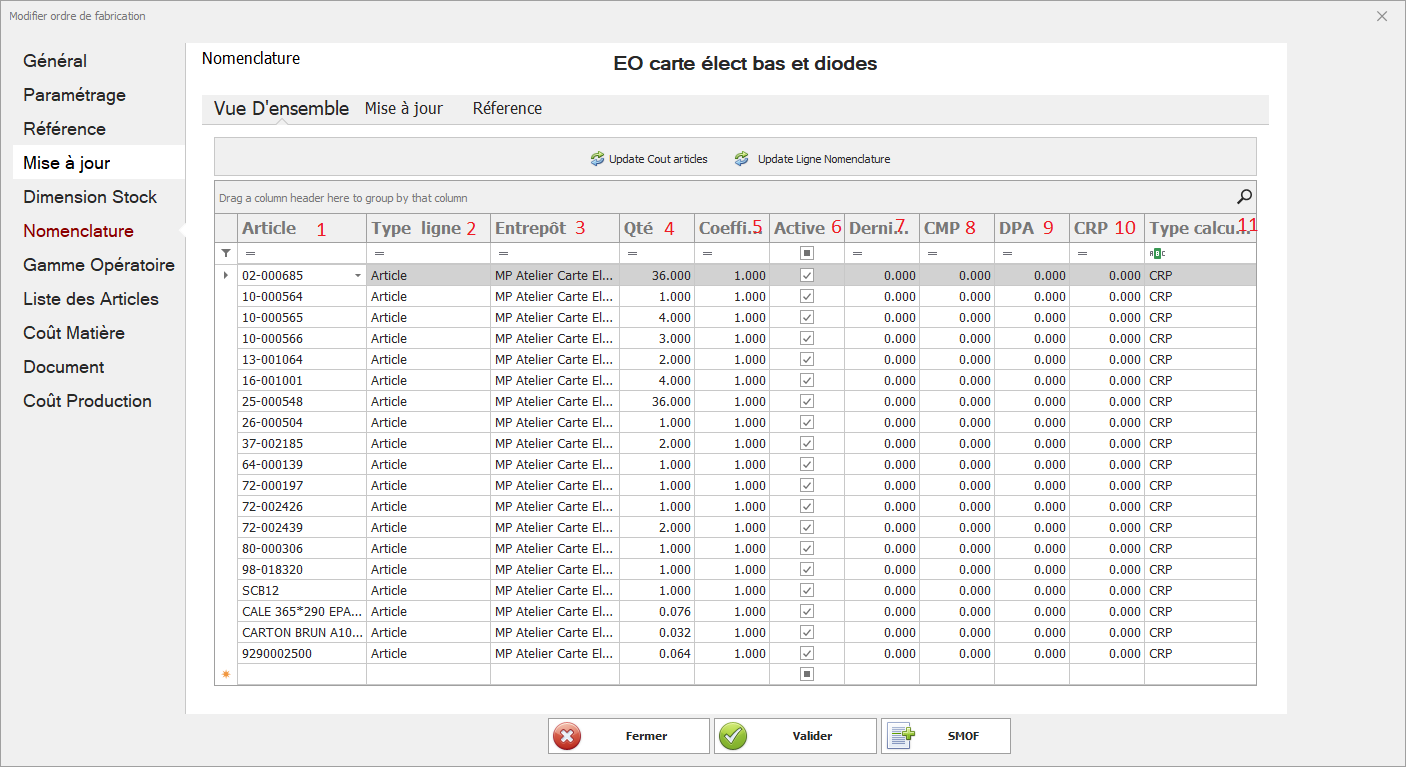Image resolution: width=1406 pixels, height=767 pixels.
Task: Switch to the Réference tab
Action: point(507,109)
